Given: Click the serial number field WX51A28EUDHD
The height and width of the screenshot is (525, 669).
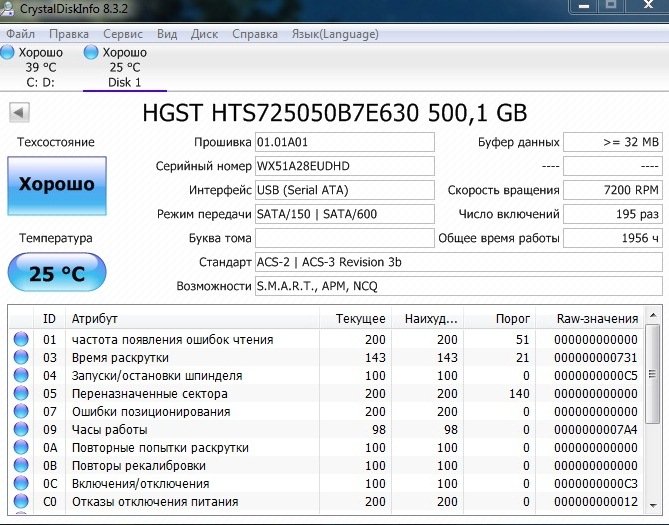Looking at the screenshot, I should pos(345,166).
